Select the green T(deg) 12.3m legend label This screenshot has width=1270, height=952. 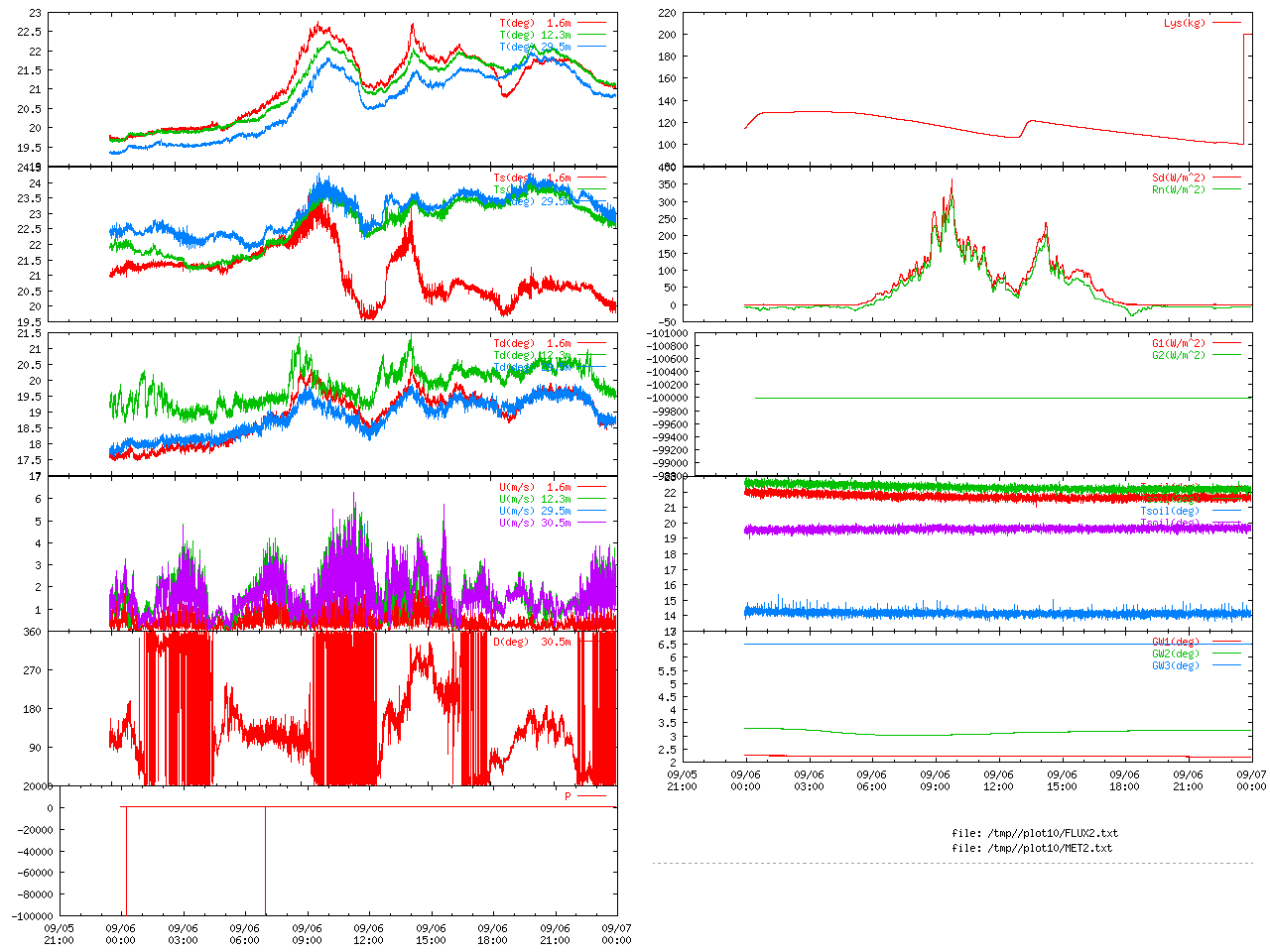click(x=535, y=35)
